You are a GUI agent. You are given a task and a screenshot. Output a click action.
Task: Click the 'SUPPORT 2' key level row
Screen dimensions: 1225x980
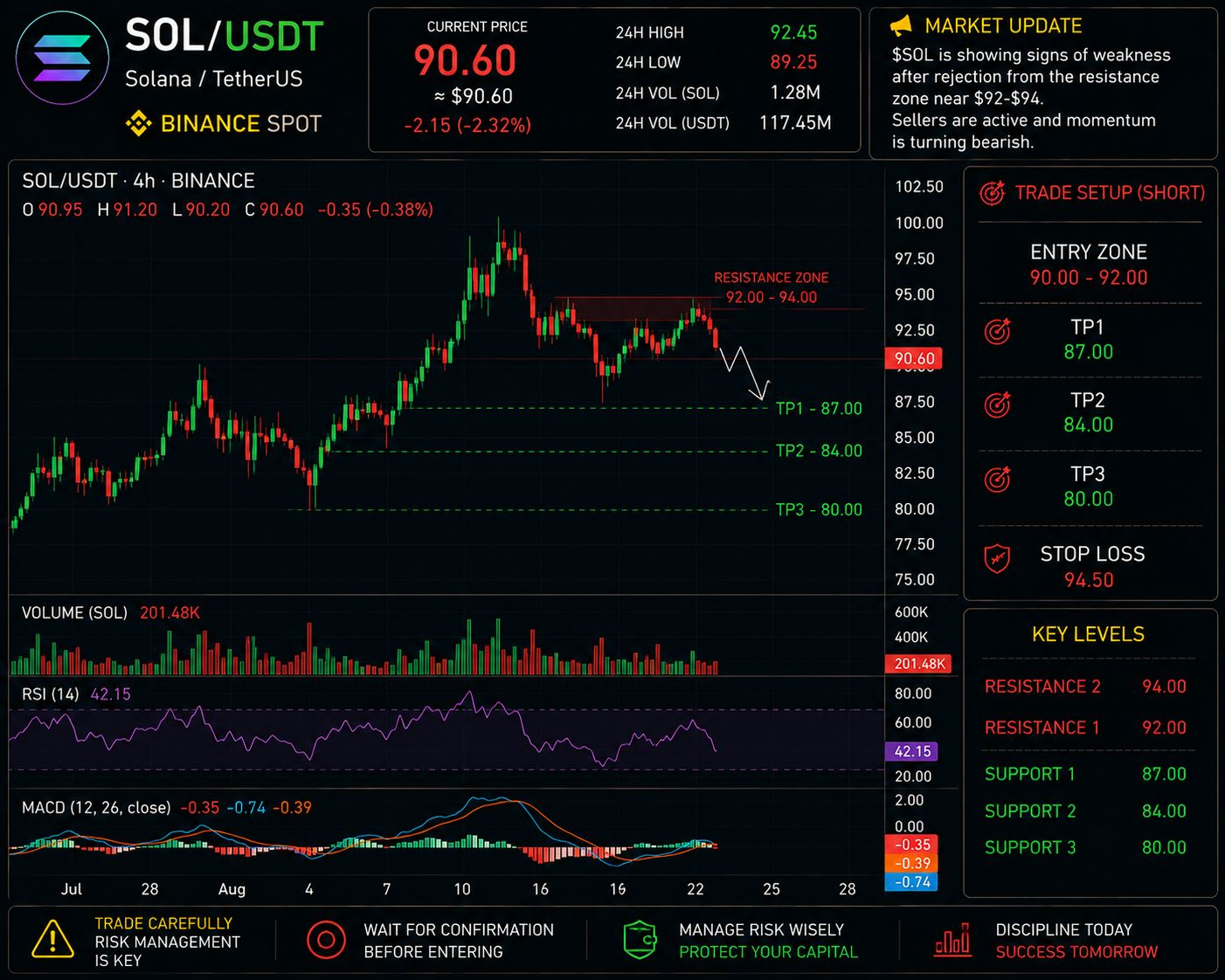click(x=1086, y=811)
